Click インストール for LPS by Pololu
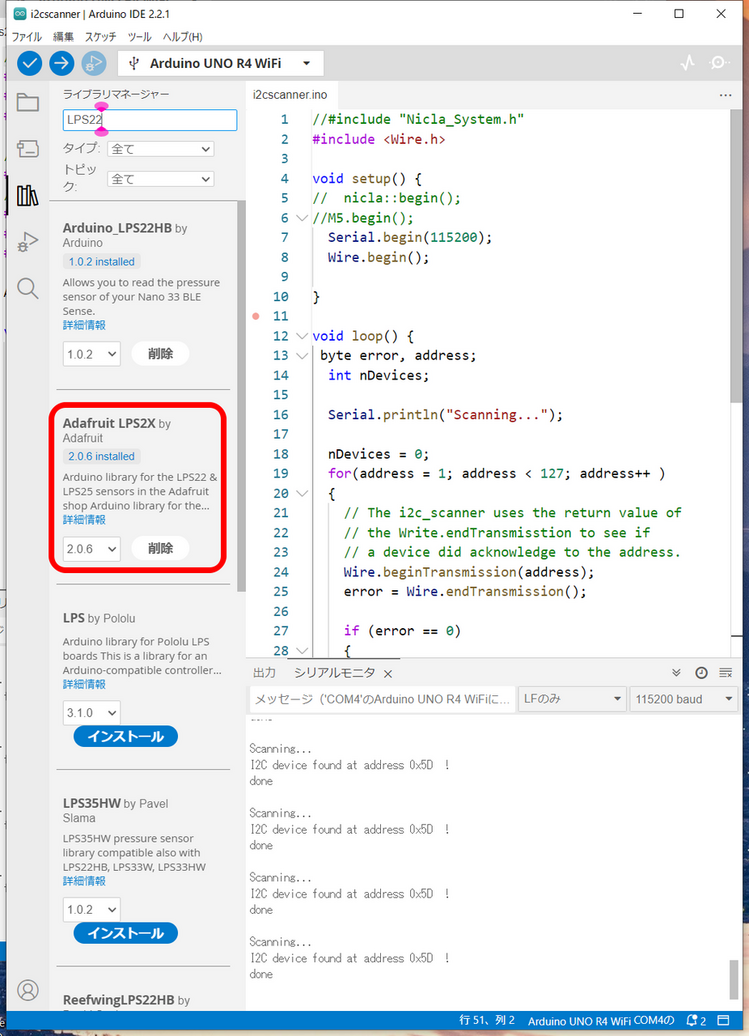749x1036 pixels. (x=125, y=736)
